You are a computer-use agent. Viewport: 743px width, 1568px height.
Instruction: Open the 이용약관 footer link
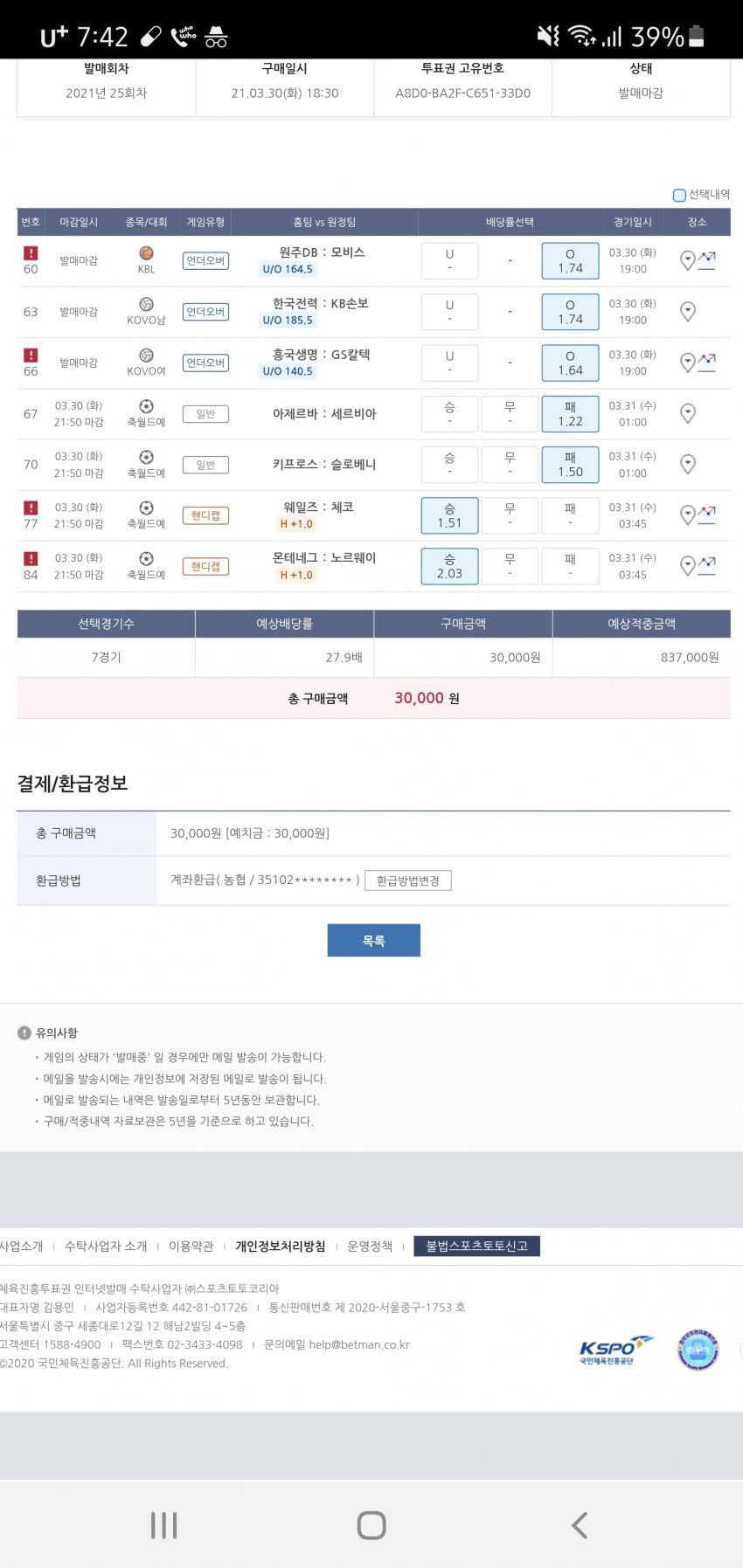click(191, 1247)
